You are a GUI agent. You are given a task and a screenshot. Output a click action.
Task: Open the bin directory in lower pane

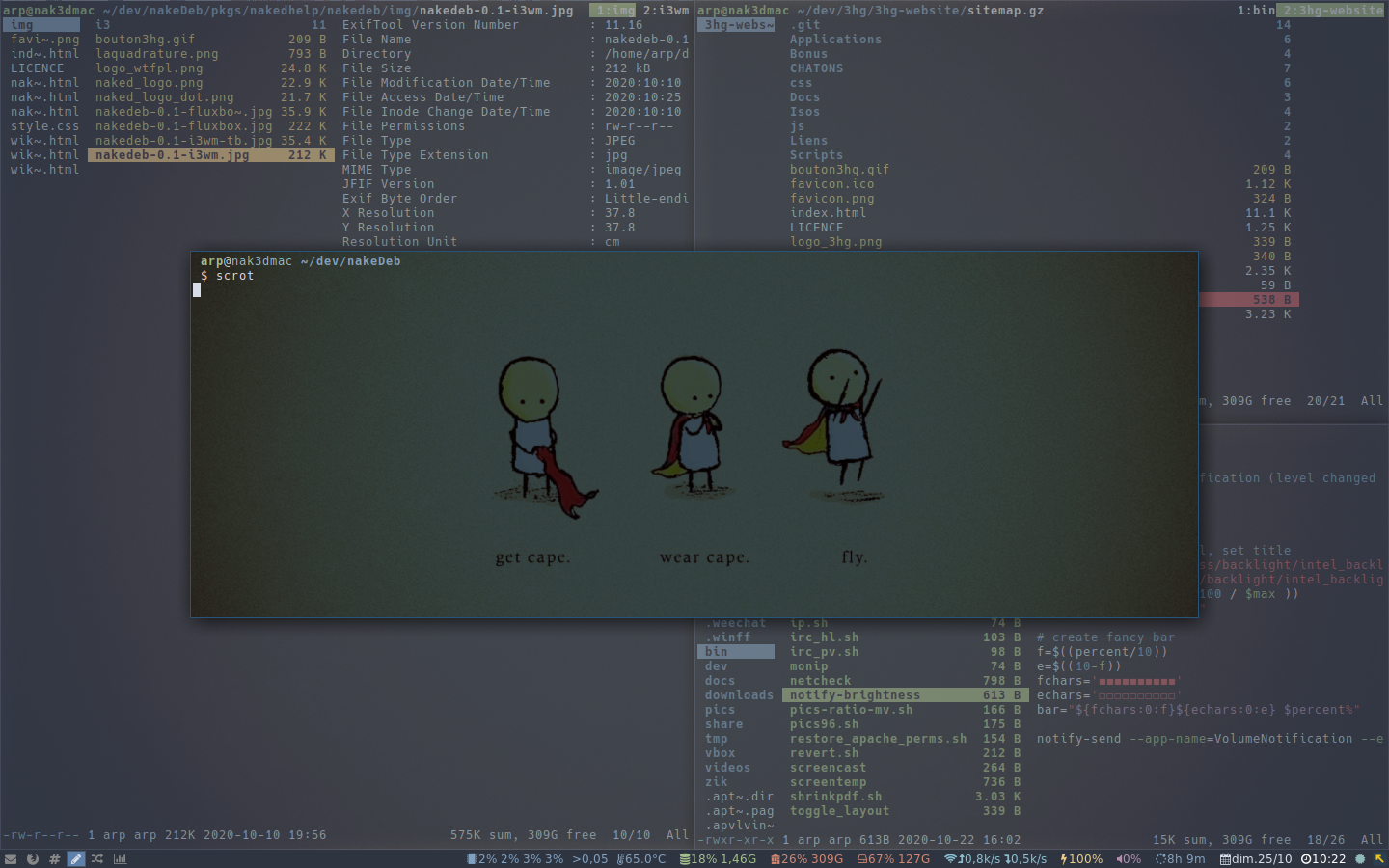[x=736, y=652]
